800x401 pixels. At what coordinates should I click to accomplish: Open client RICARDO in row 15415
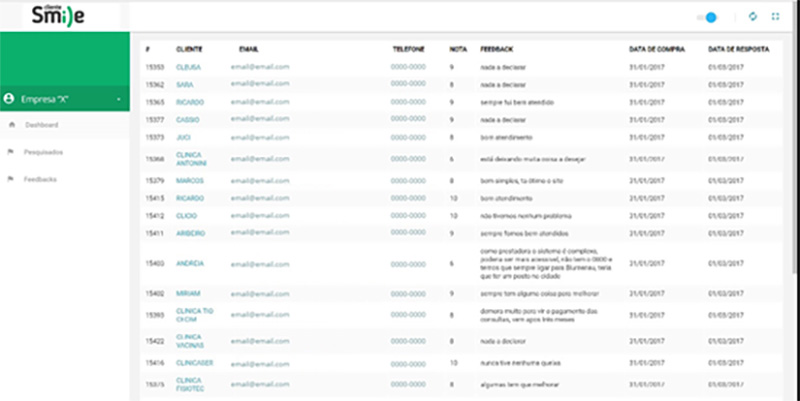pyautogui.click(x=190, y=198)
